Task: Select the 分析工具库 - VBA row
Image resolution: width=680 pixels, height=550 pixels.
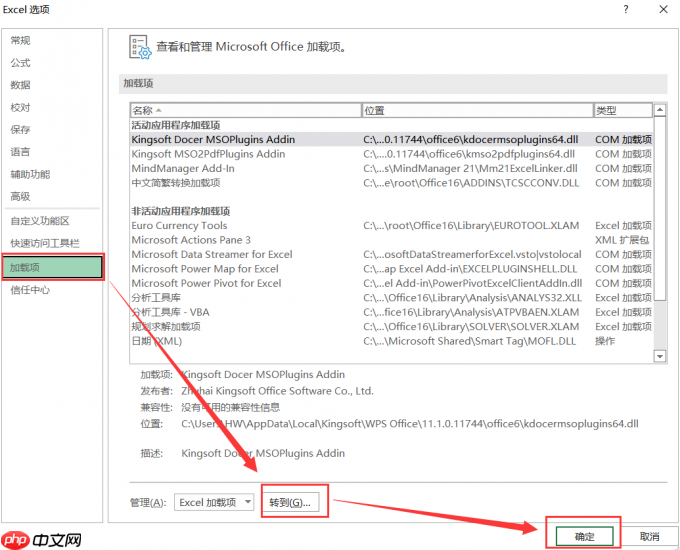Action: [391, 312]
